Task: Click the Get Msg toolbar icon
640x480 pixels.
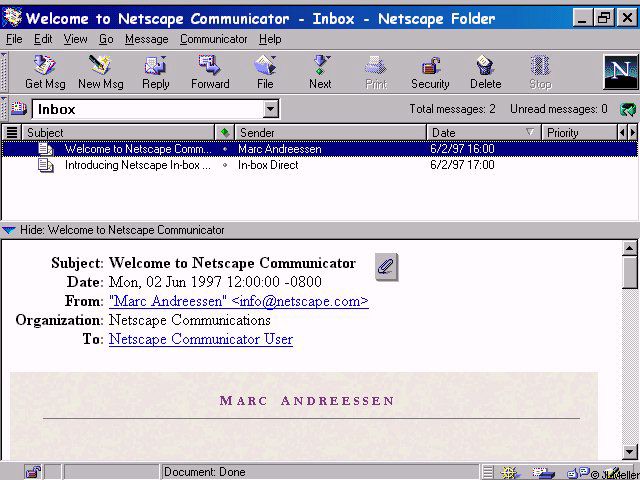Action: click(44, 72)
